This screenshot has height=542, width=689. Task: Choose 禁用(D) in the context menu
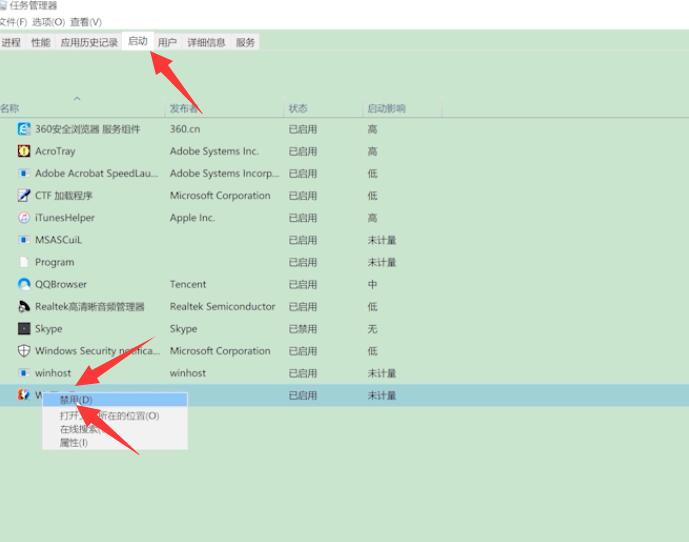pyautogui.click(x=115, y=400)
